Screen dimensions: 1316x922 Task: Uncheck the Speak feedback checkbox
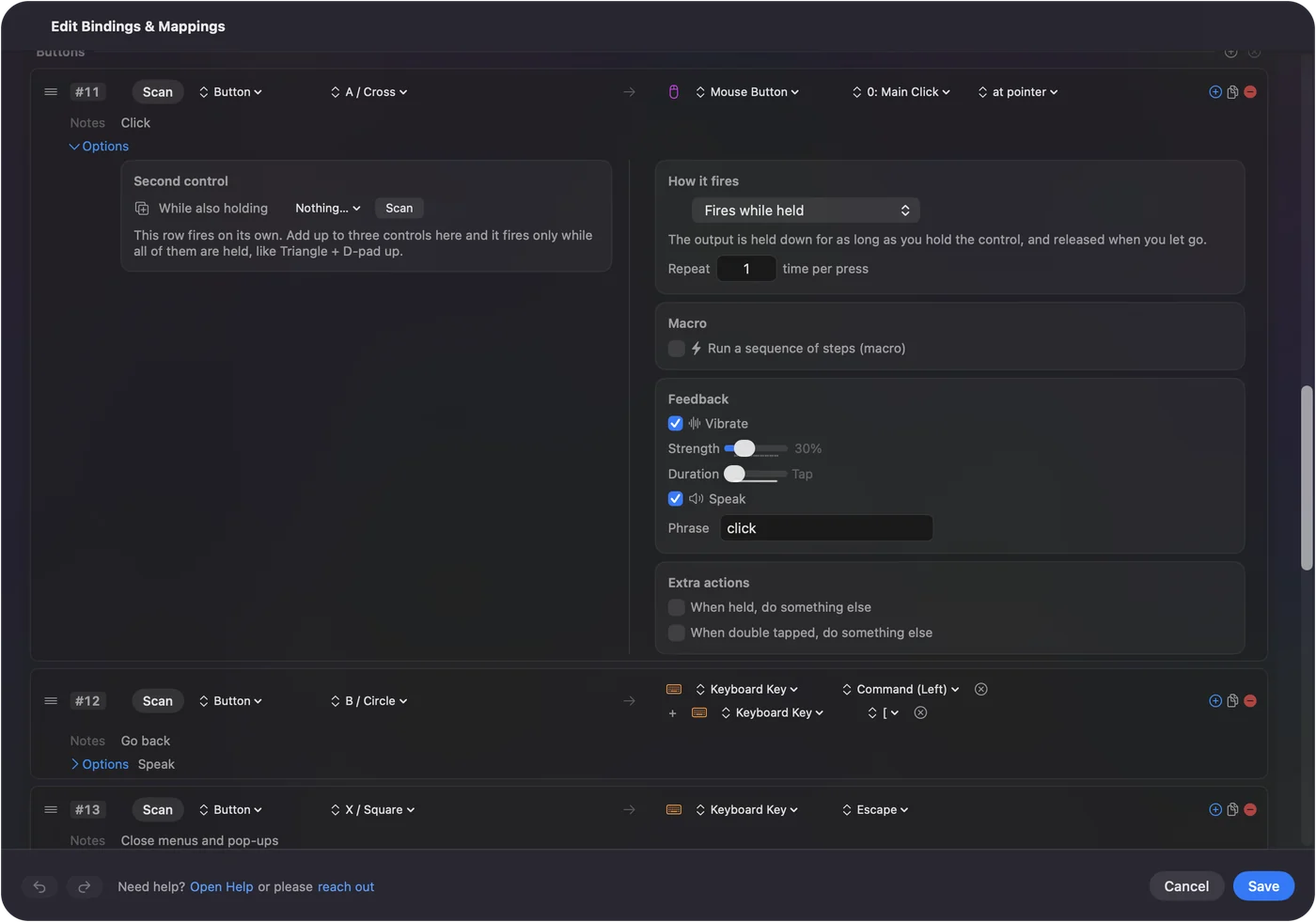676,499
